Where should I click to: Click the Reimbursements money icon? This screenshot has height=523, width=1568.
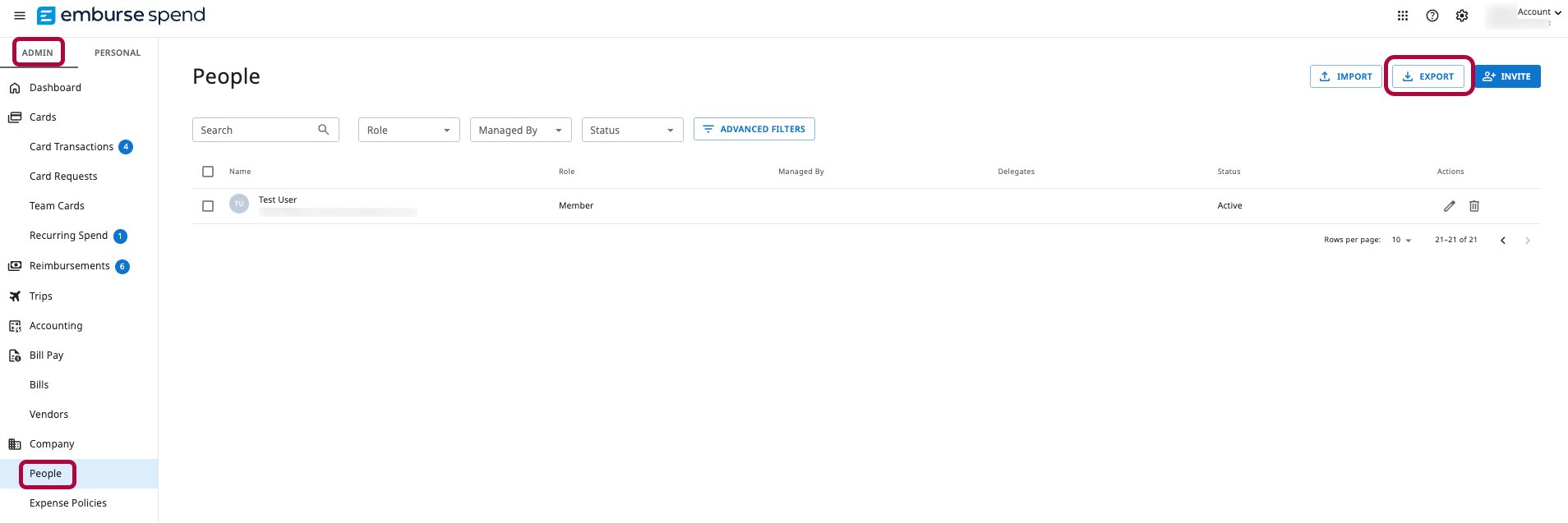point(15,266)
